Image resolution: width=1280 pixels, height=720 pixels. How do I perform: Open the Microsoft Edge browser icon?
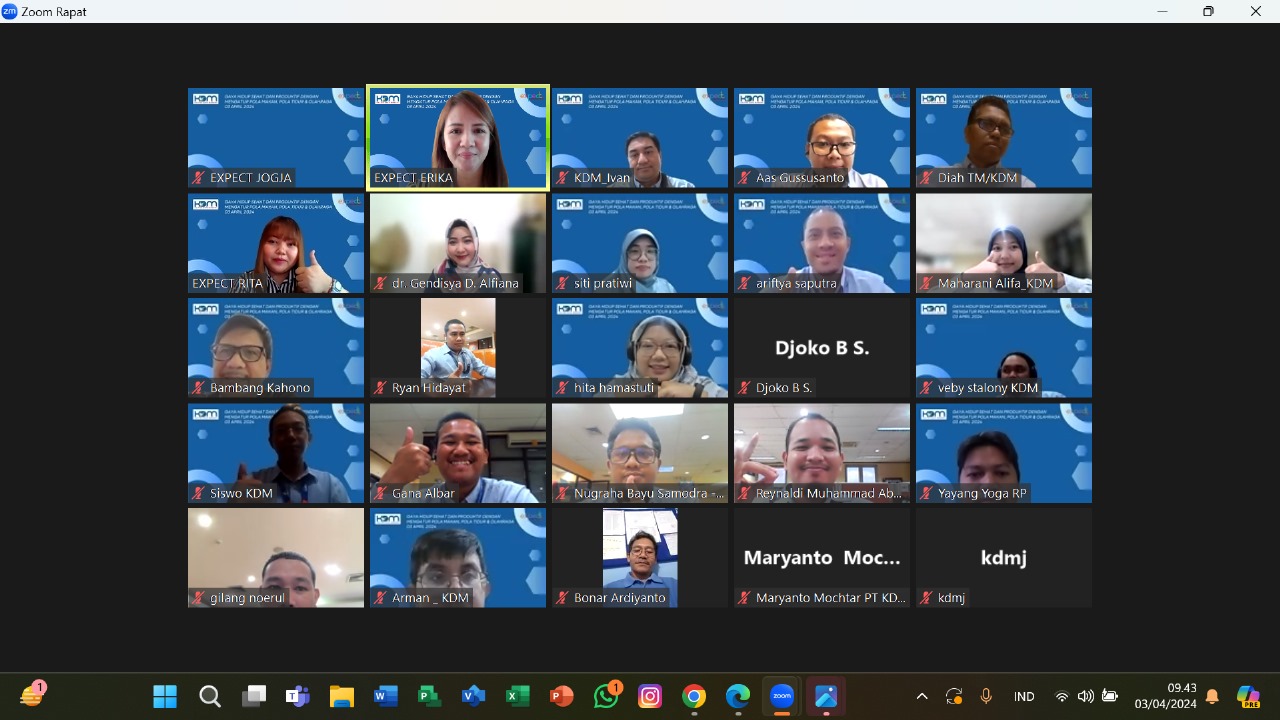pos(738,696)
